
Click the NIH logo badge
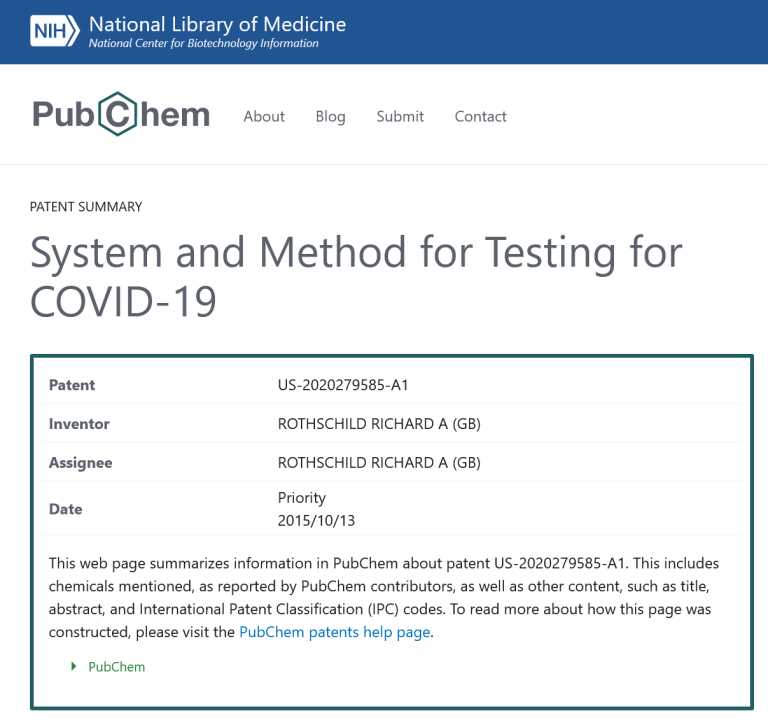54,31
